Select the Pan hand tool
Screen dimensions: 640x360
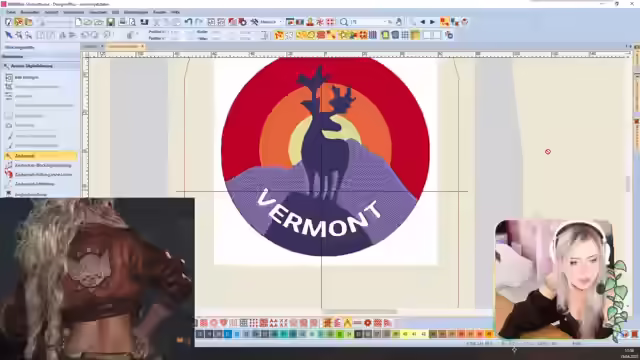pos(399,22)
